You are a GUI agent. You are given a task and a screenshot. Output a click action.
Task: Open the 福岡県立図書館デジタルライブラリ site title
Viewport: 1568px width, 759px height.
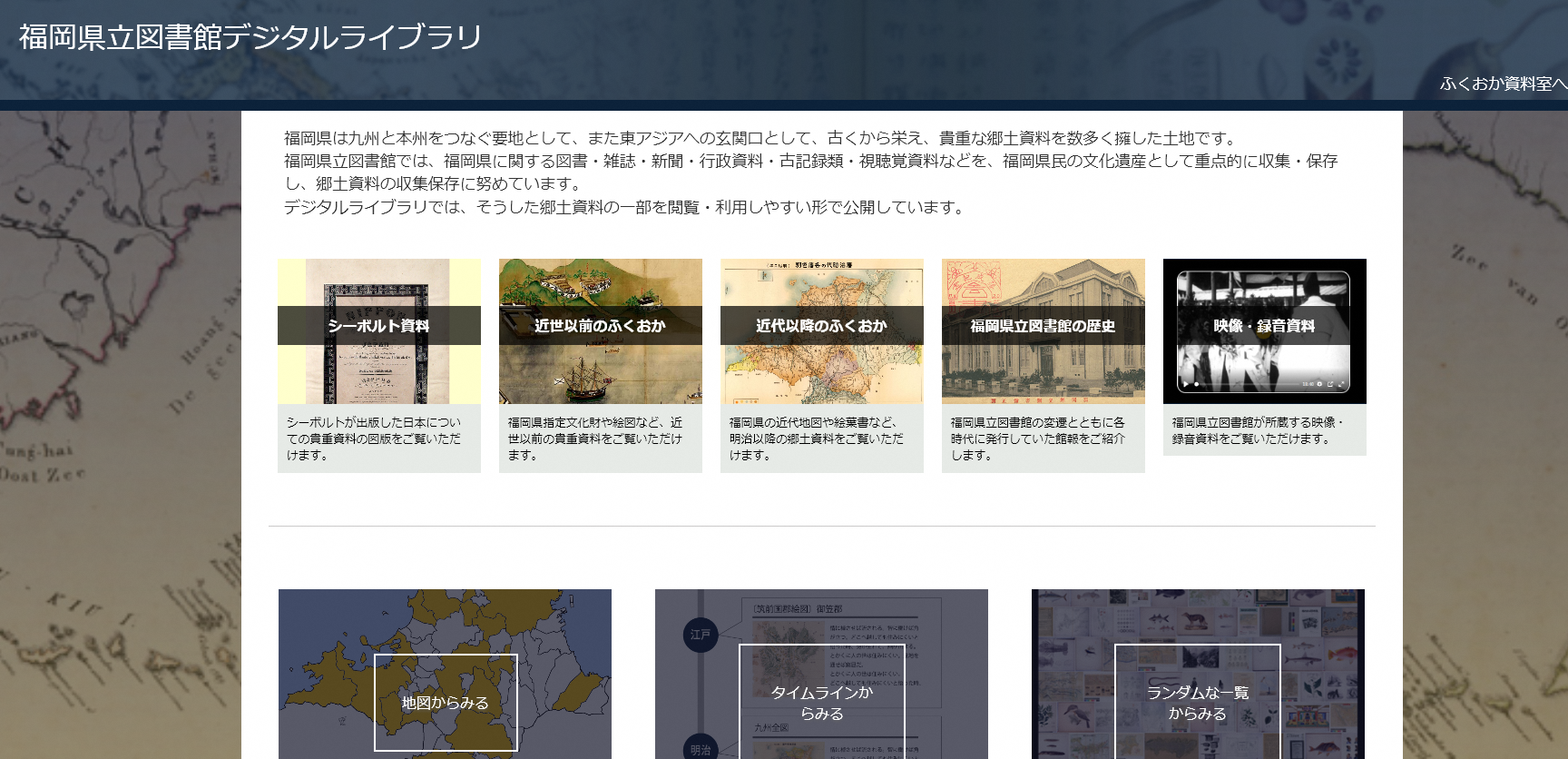(x=250, y=37)
